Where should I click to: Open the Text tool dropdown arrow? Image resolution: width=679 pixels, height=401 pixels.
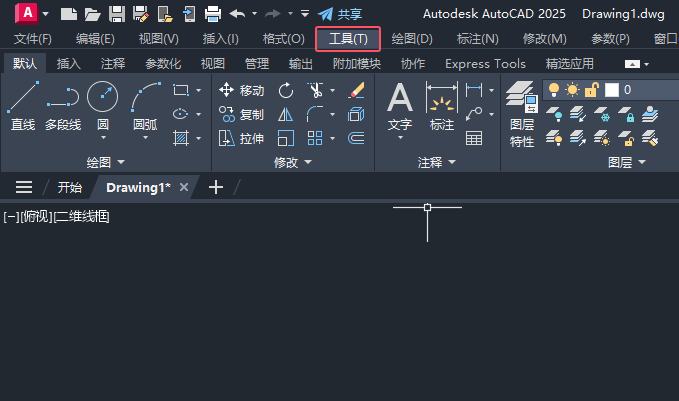tap(400, 138)
